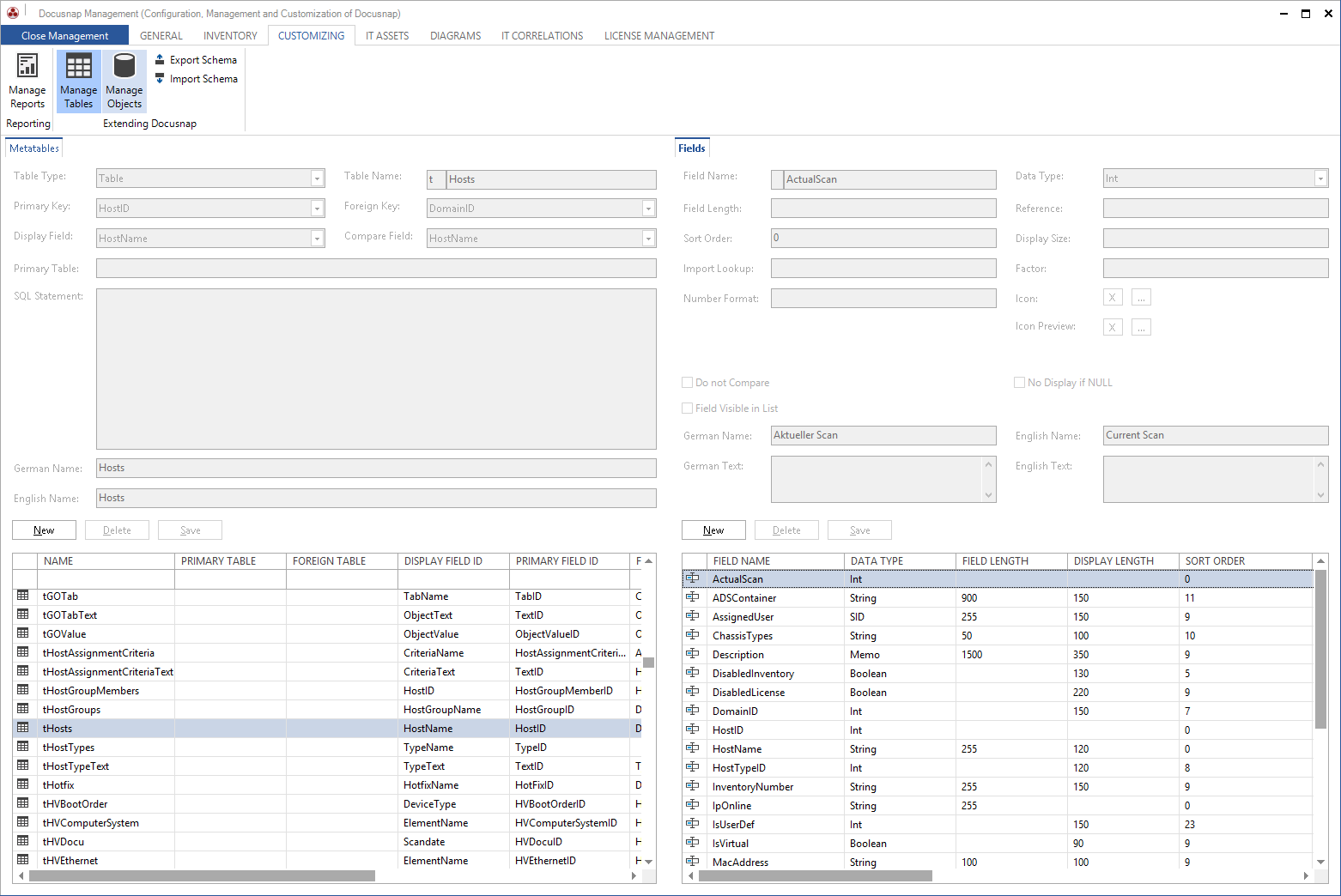Switch to the GENERAL ribbon tab
The height and width of the screenshot is (896, 1341).
pos(161,36)
